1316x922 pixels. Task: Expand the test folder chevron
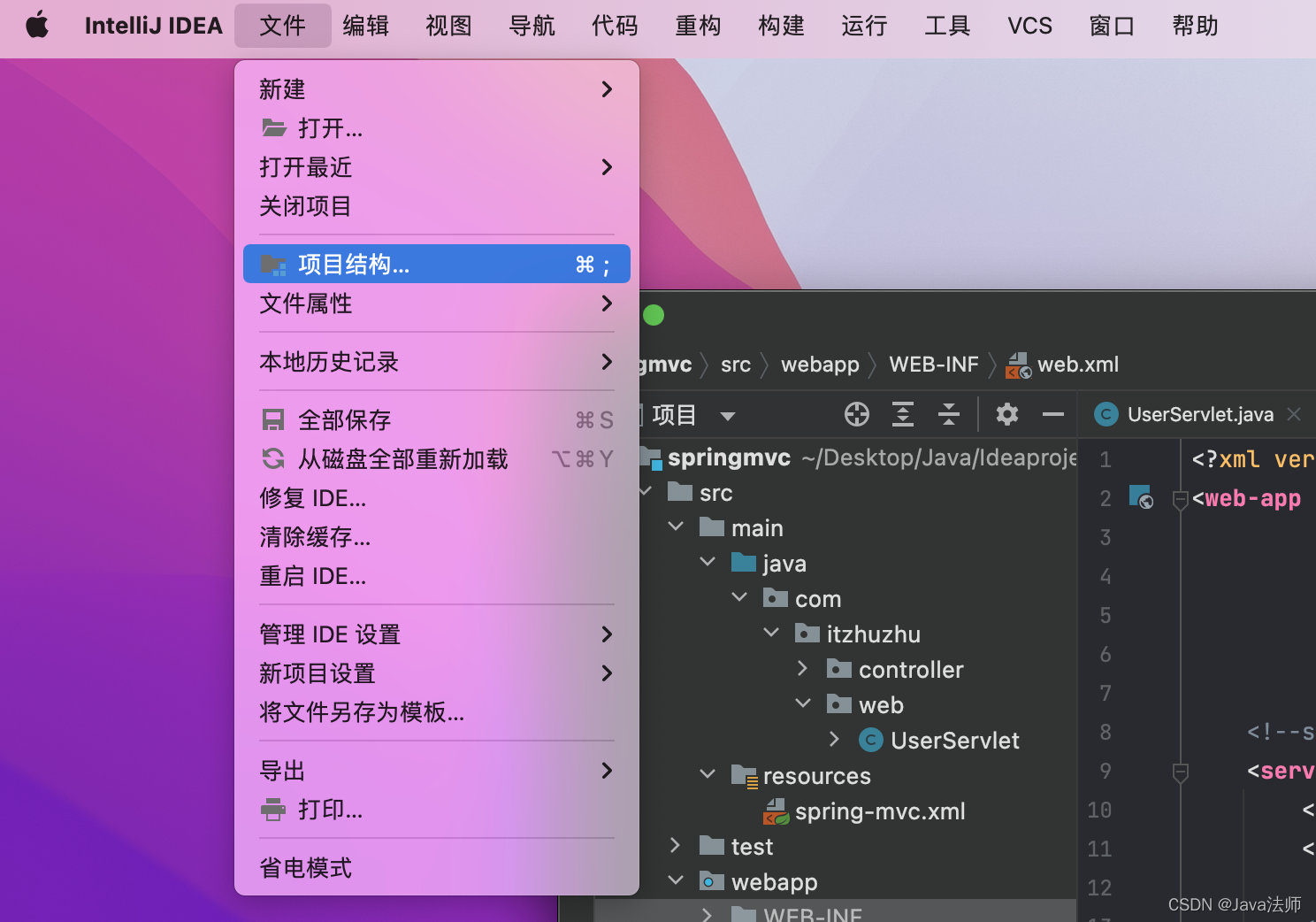[675, 845]
